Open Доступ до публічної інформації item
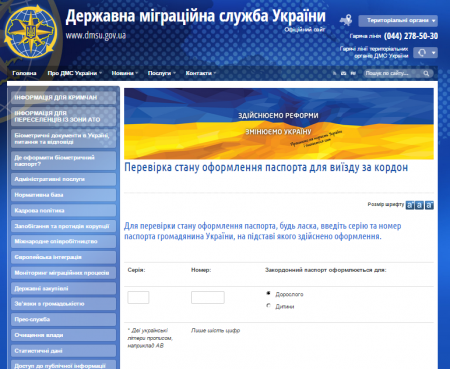Screen dimensions: 450x369 pyautogui.click(x=63, y=364)
